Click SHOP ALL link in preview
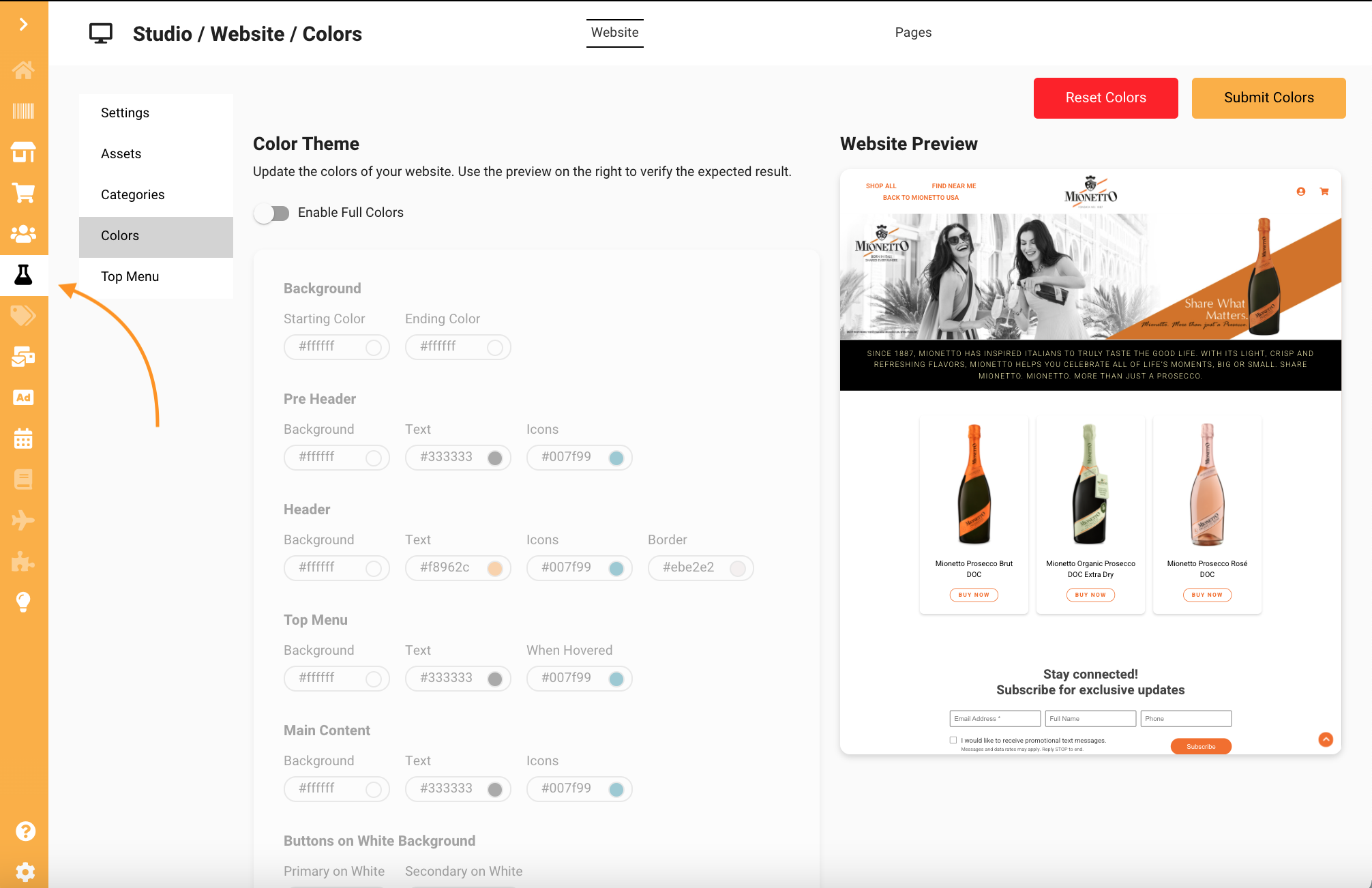 (881, 186)
